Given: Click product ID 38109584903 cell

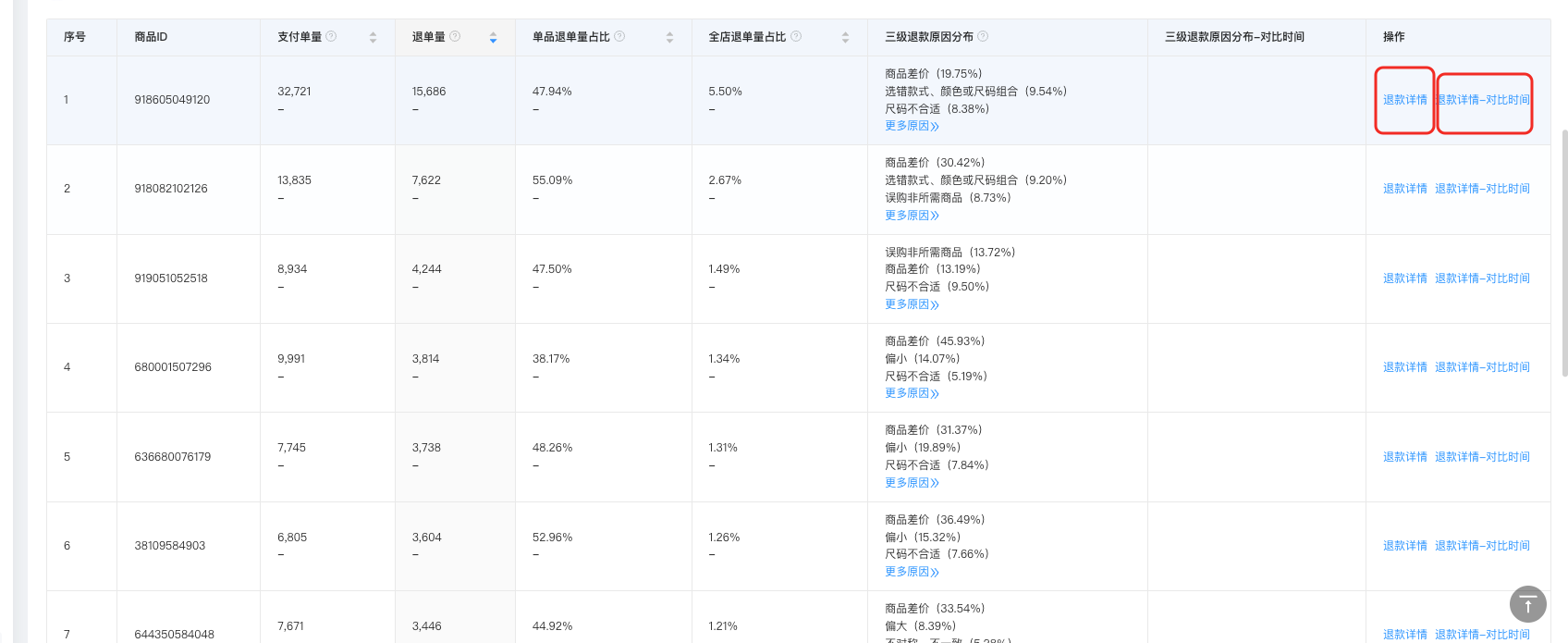Looking at the screenshot, I should pos(170,546).
